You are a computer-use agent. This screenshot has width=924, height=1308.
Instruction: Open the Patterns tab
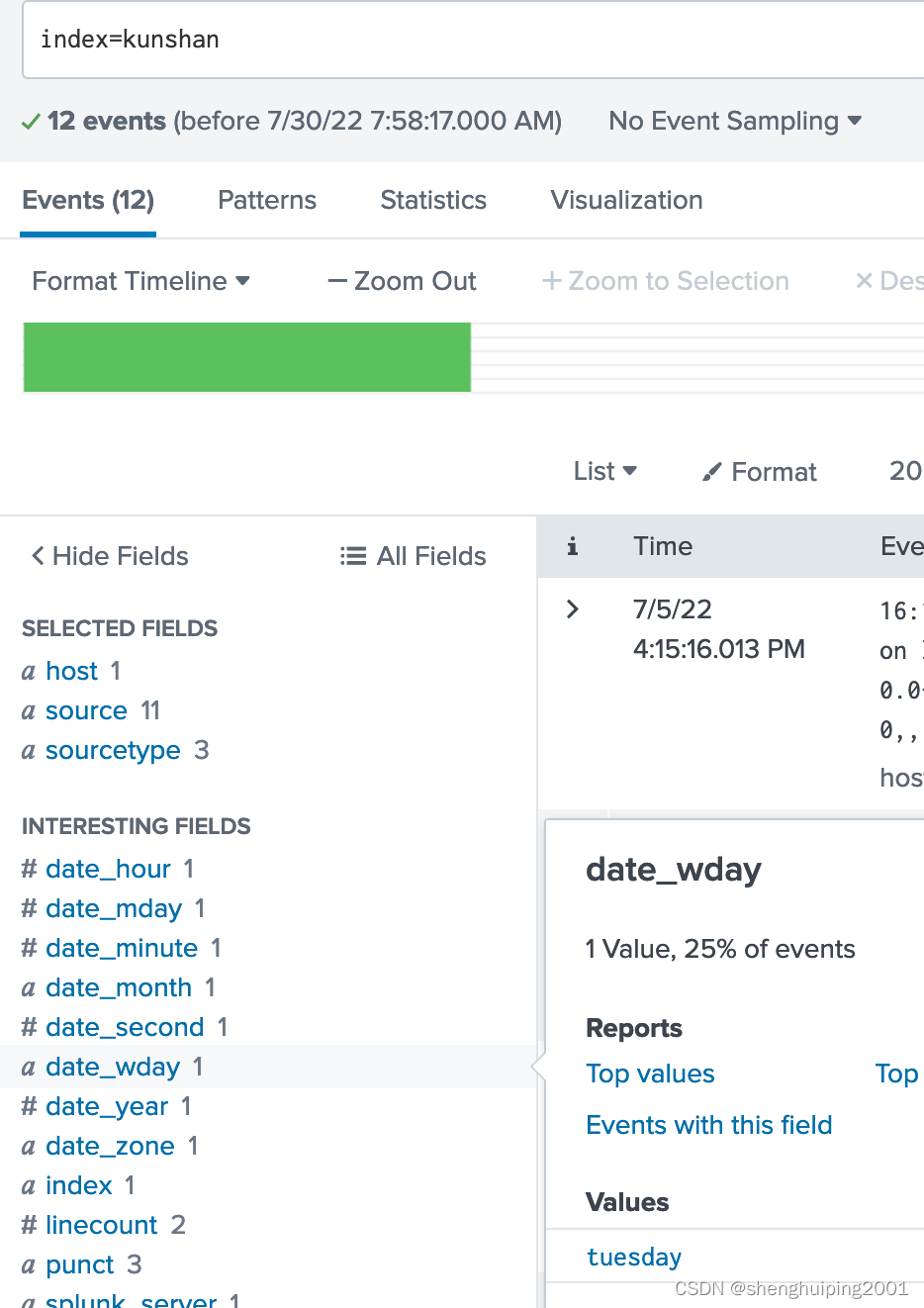point(266,200)
